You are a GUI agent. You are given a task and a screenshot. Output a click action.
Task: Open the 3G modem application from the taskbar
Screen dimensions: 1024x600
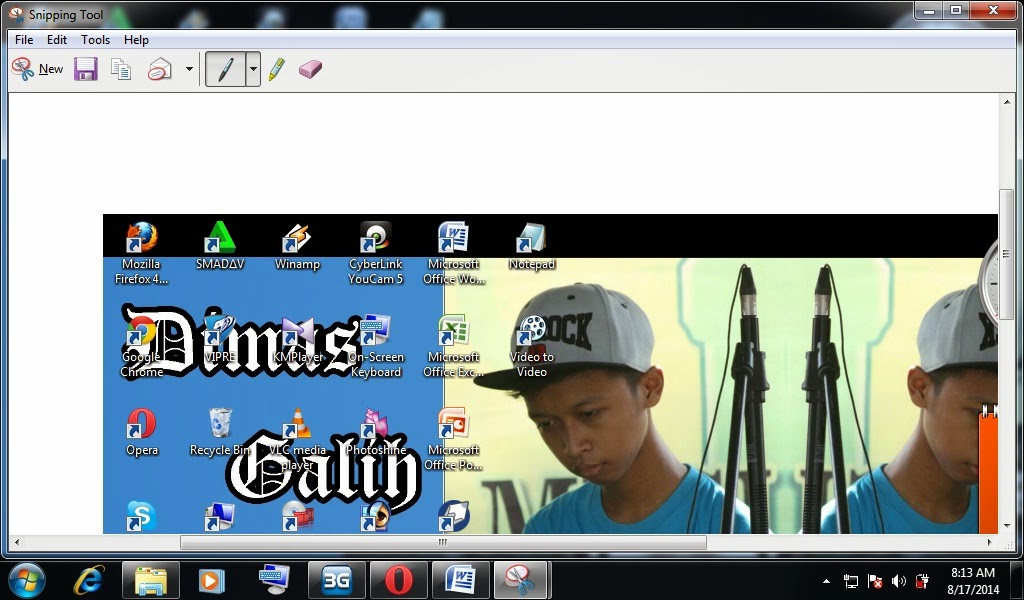(337, 580)
